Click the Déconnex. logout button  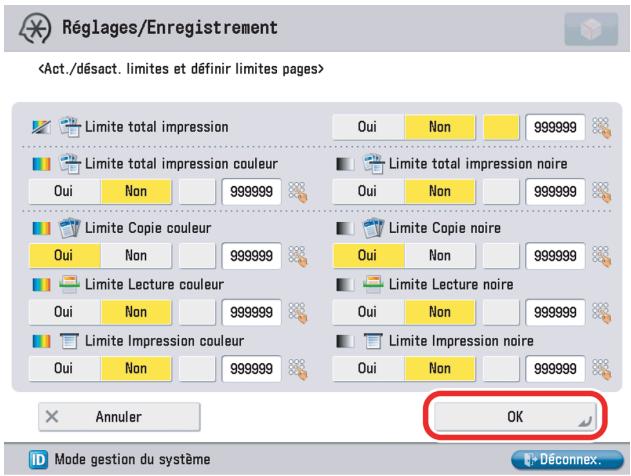[567, 460]
